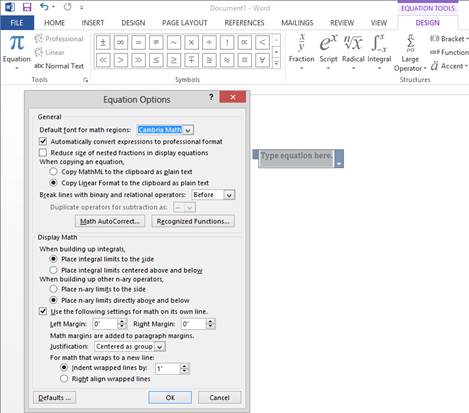Insert the division sign symbol
The width and height of the screenshot is (469, 413).
click(209, 42)
